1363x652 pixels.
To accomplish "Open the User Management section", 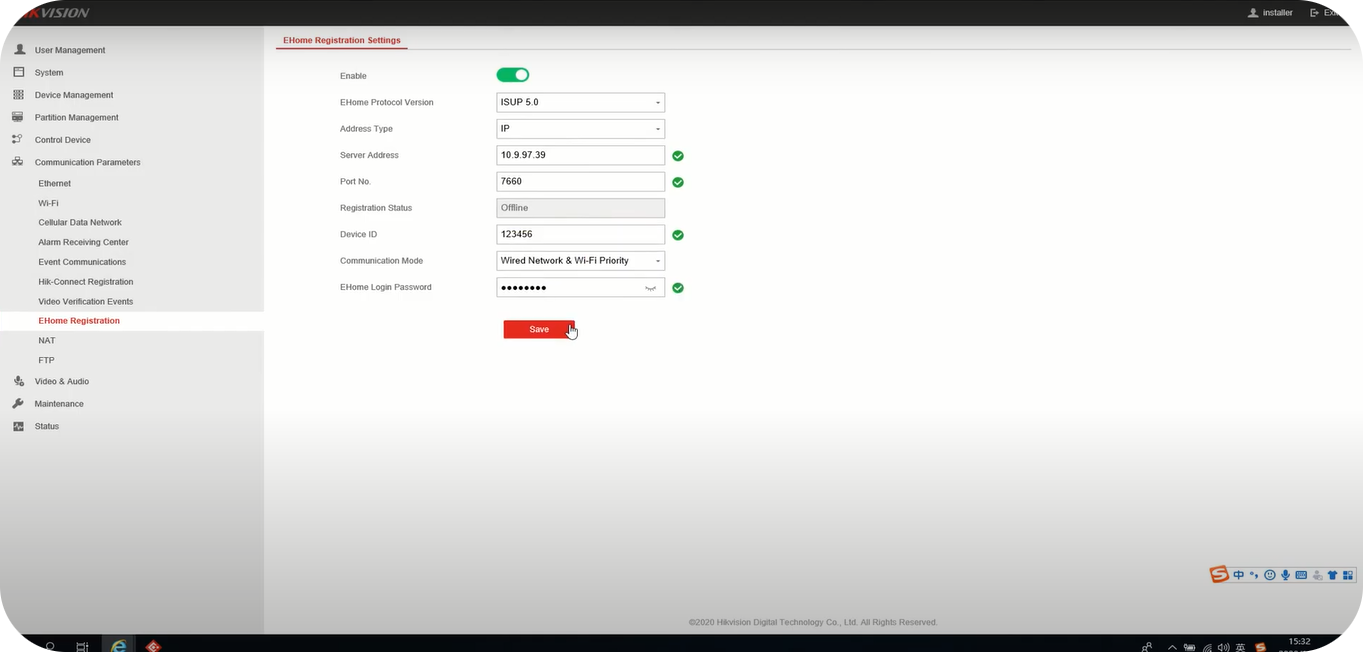I will pyautogui.click(x=69, y=49).
